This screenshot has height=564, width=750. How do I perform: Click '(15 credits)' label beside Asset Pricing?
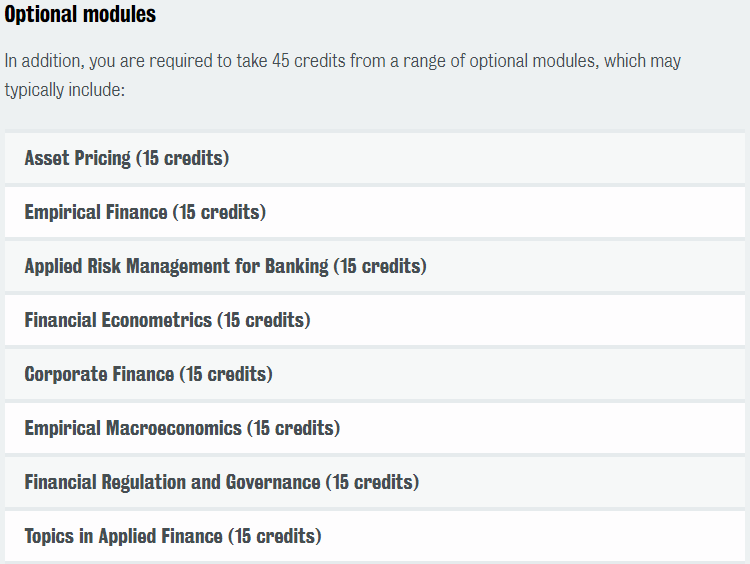[x=182, y=158]
